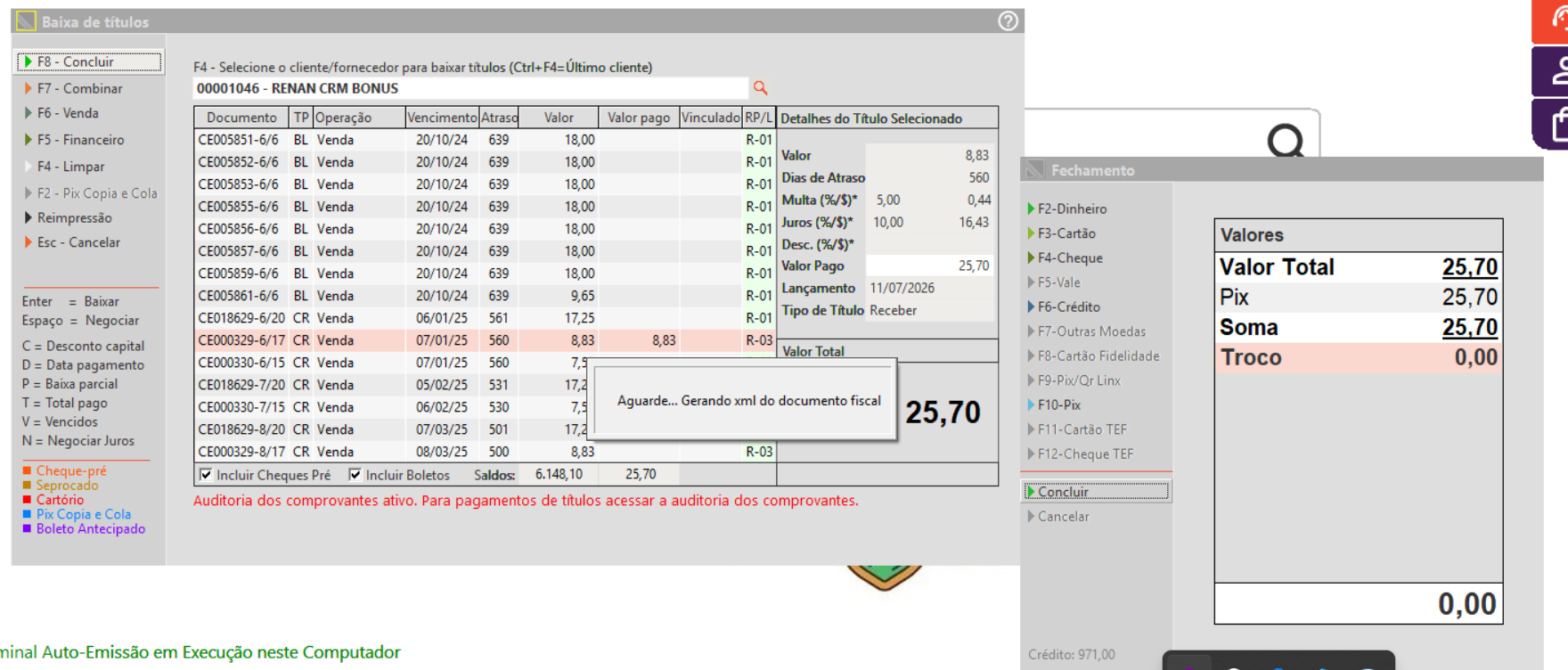The image size is (1568, 670).
Task: Click the Lançamento date 11/07/2026
Action: coord(902,288)
